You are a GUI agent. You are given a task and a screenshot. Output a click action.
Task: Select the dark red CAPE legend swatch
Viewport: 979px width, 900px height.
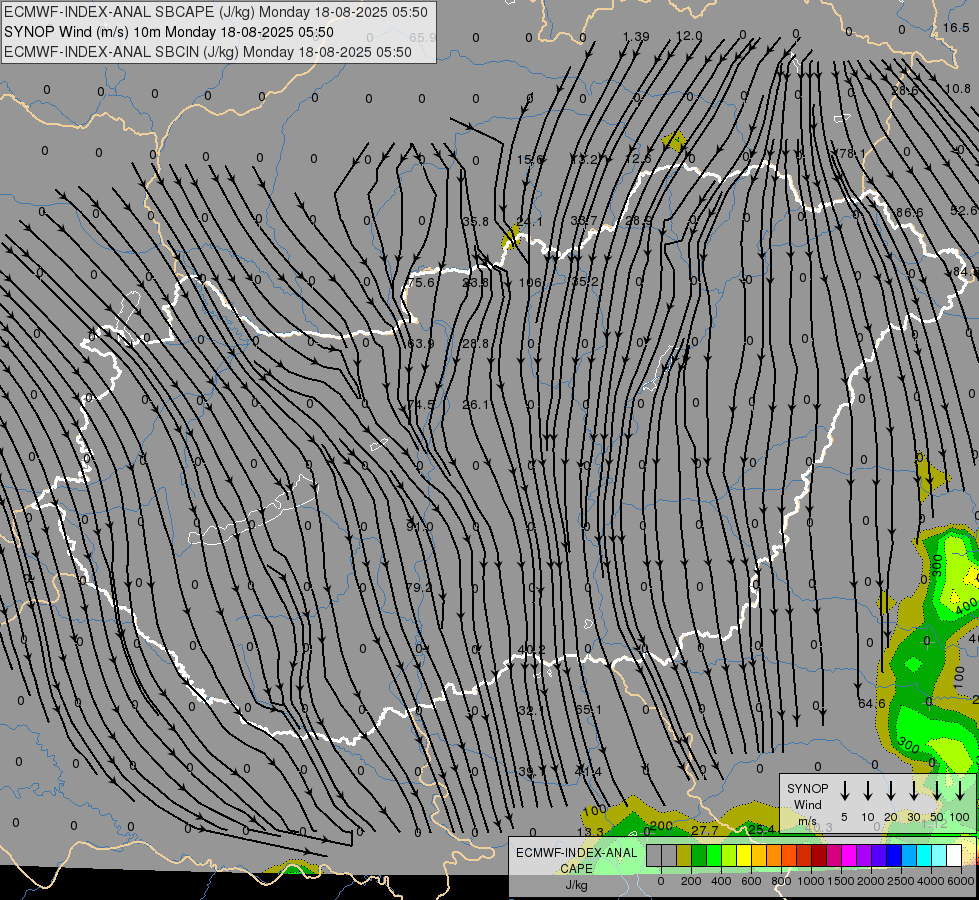tap(819, 855)
